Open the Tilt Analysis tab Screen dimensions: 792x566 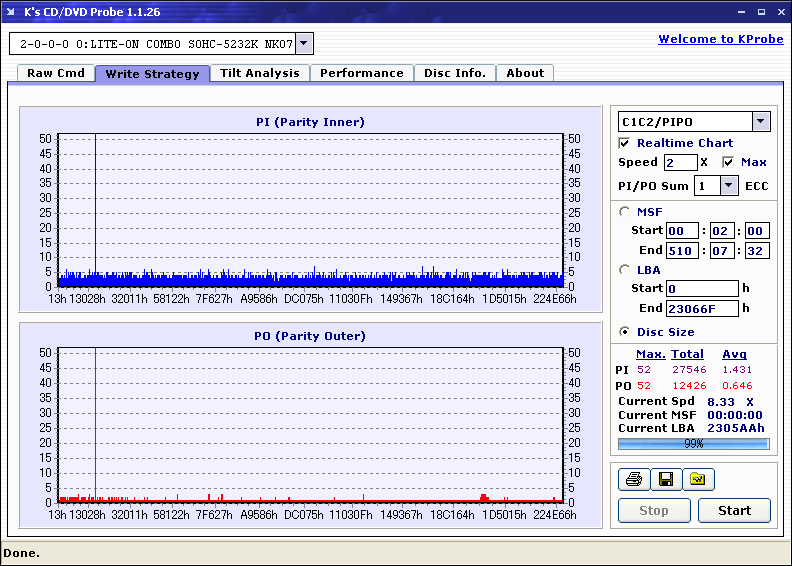click(260, 73)
